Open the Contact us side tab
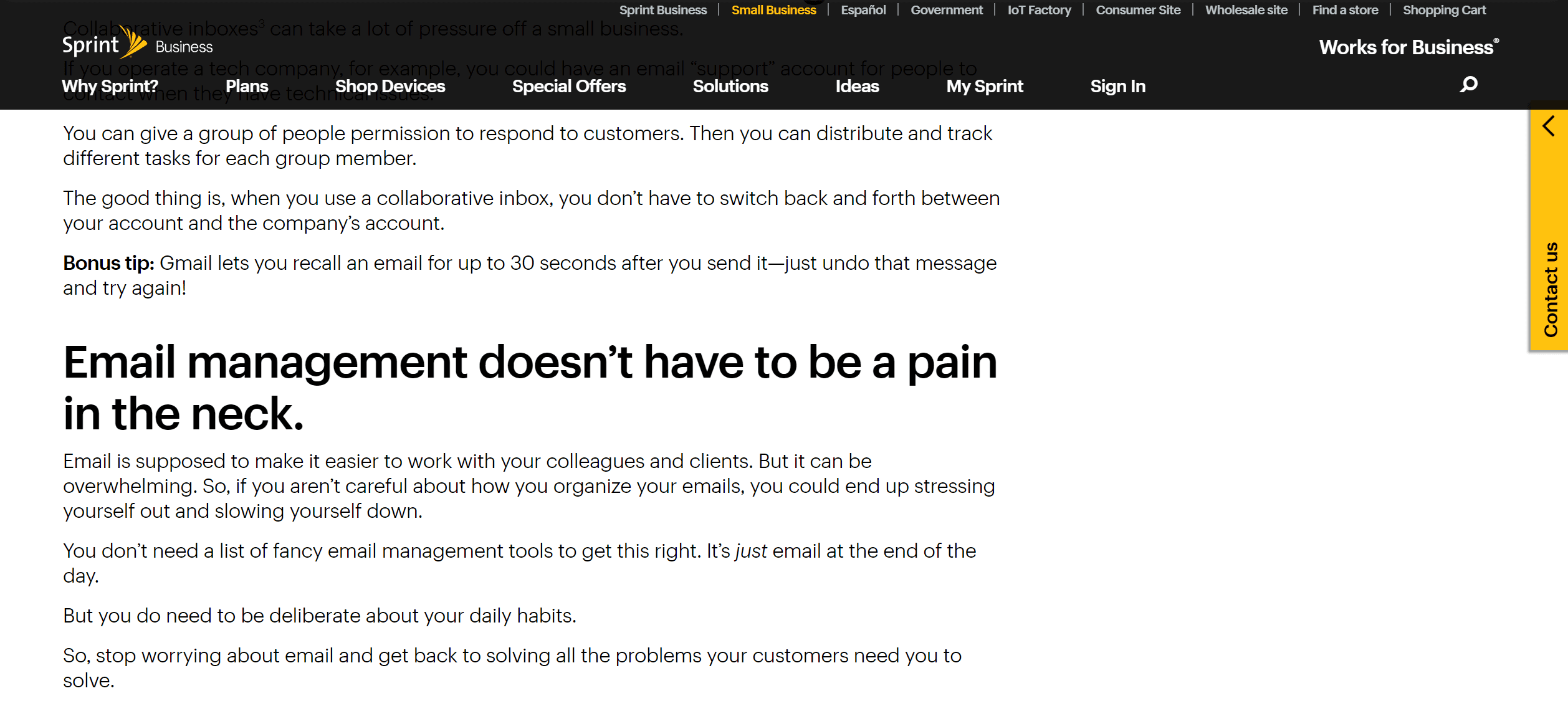This screenshot has height=706, width=1568. click(1550, 288)
